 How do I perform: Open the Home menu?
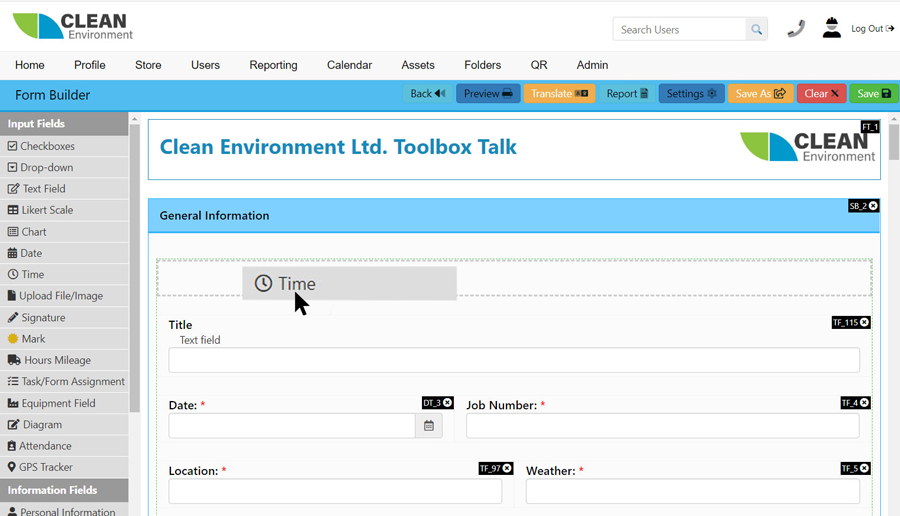[x=30, y=65]
